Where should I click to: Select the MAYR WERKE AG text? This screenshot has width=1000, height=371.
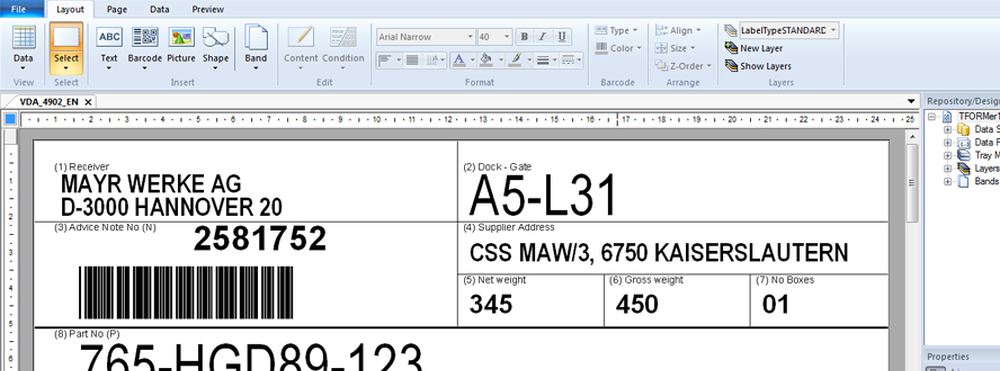[151, 184]
